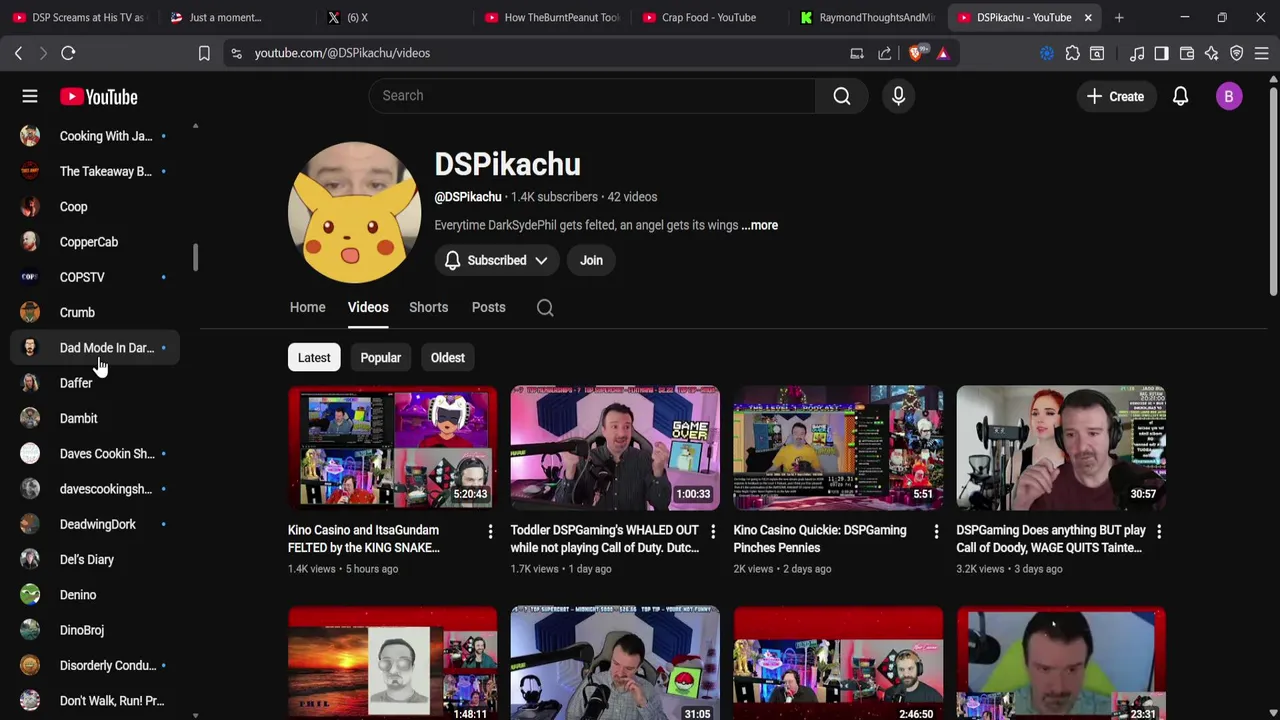Open CopperCab subscription
The width and height of the screenshot is (1280, 720).
pos(95,242)
